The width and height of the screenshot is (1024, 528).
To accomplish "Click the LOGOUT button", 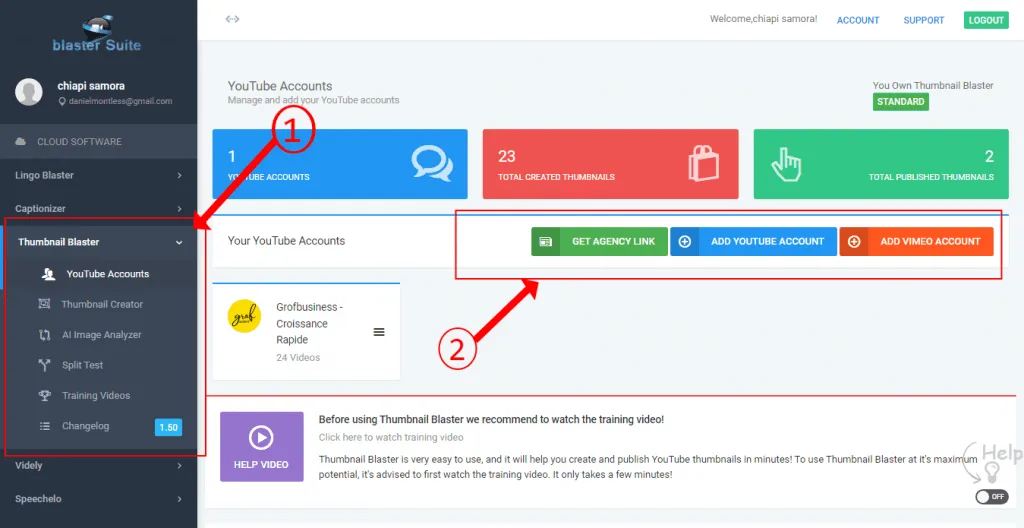I will coord(986,20).
